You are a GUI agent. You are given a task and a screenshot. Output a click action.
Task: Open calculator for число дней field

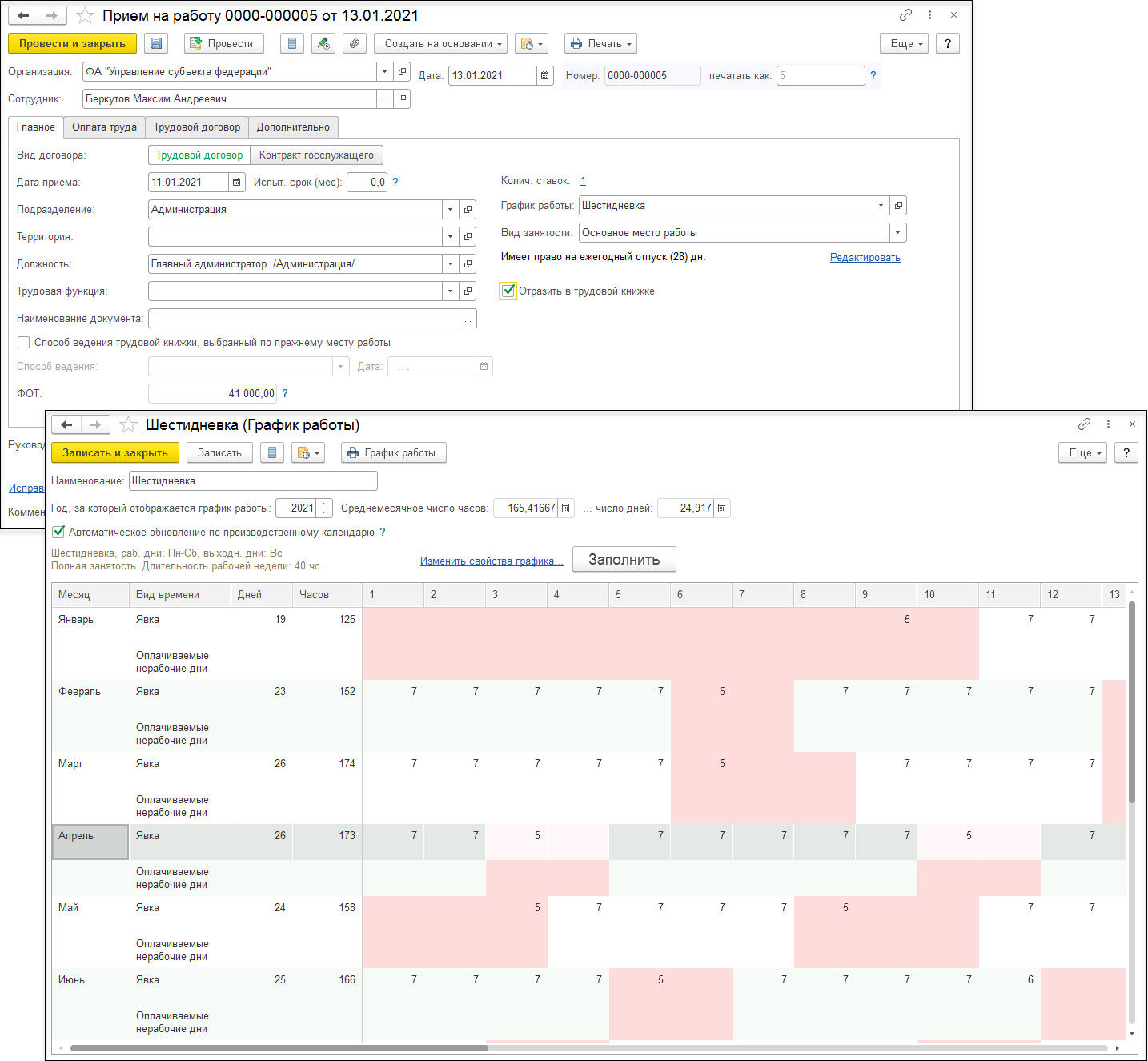(722, 508)
